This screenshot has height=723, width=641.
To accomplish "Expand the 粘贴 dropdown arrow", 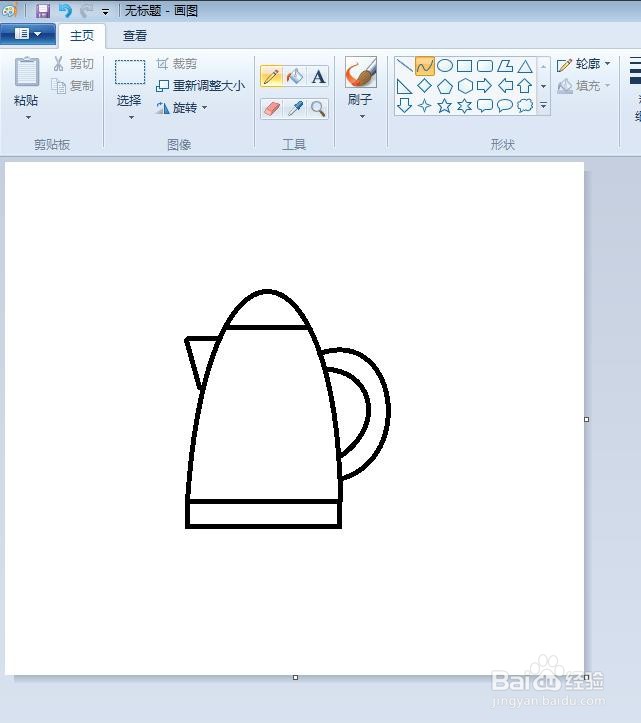I will pyautogui.click(x=28, y=118).
